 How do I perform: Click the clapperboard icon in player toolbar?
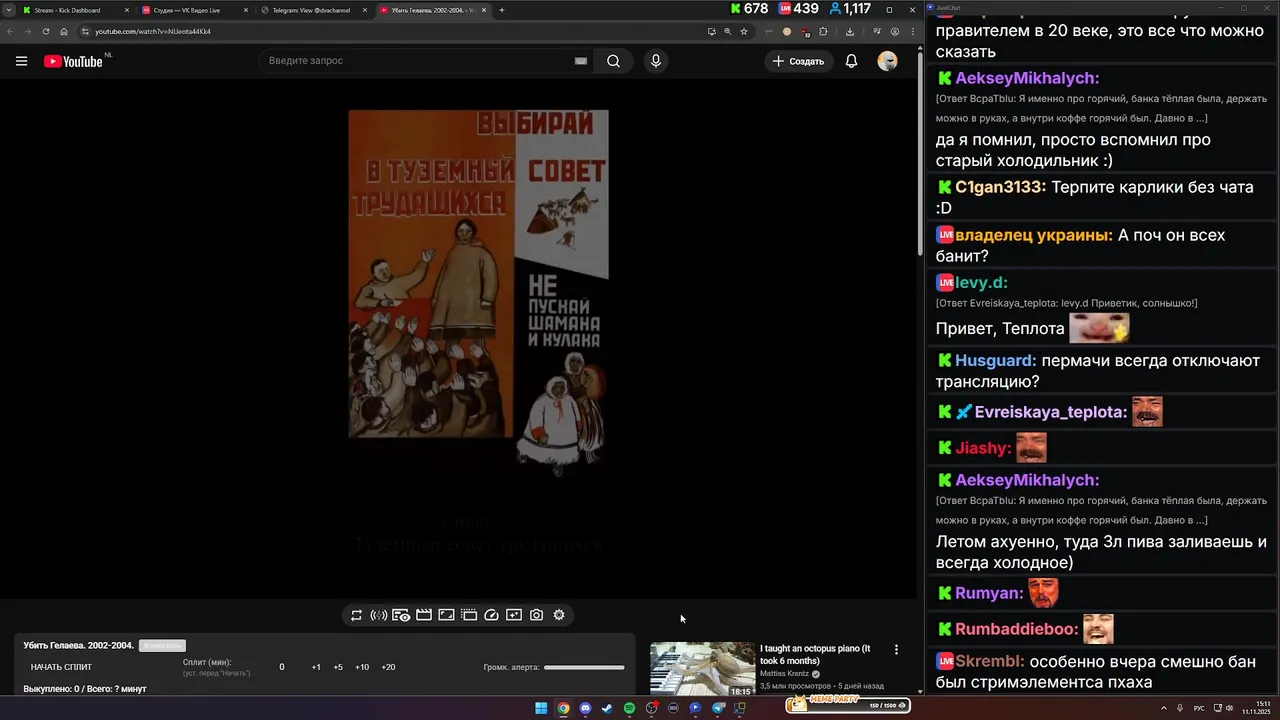(x=424, y=615)
